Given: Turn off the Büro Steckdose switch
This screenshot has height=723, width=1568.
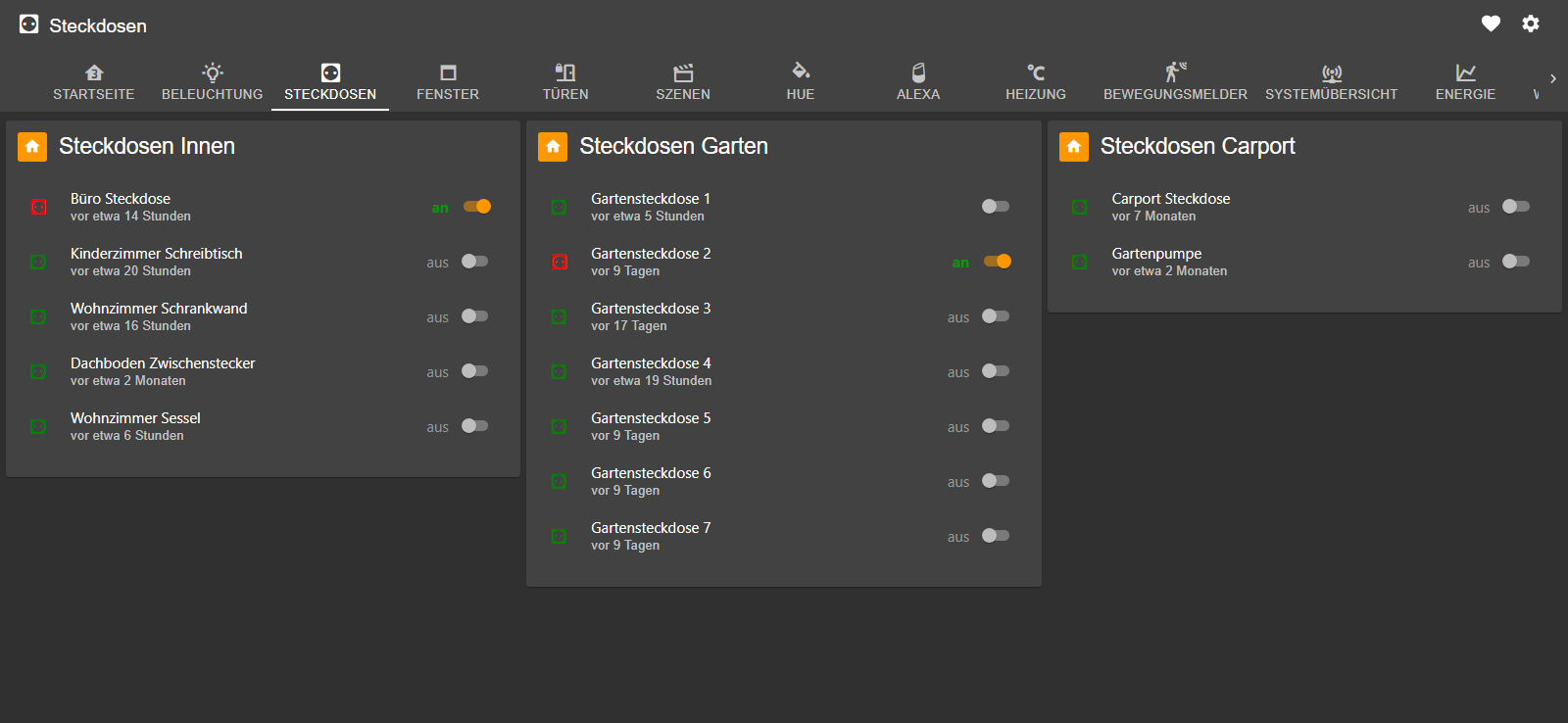Looking at the screenshot, I should [x=477, y=206].
